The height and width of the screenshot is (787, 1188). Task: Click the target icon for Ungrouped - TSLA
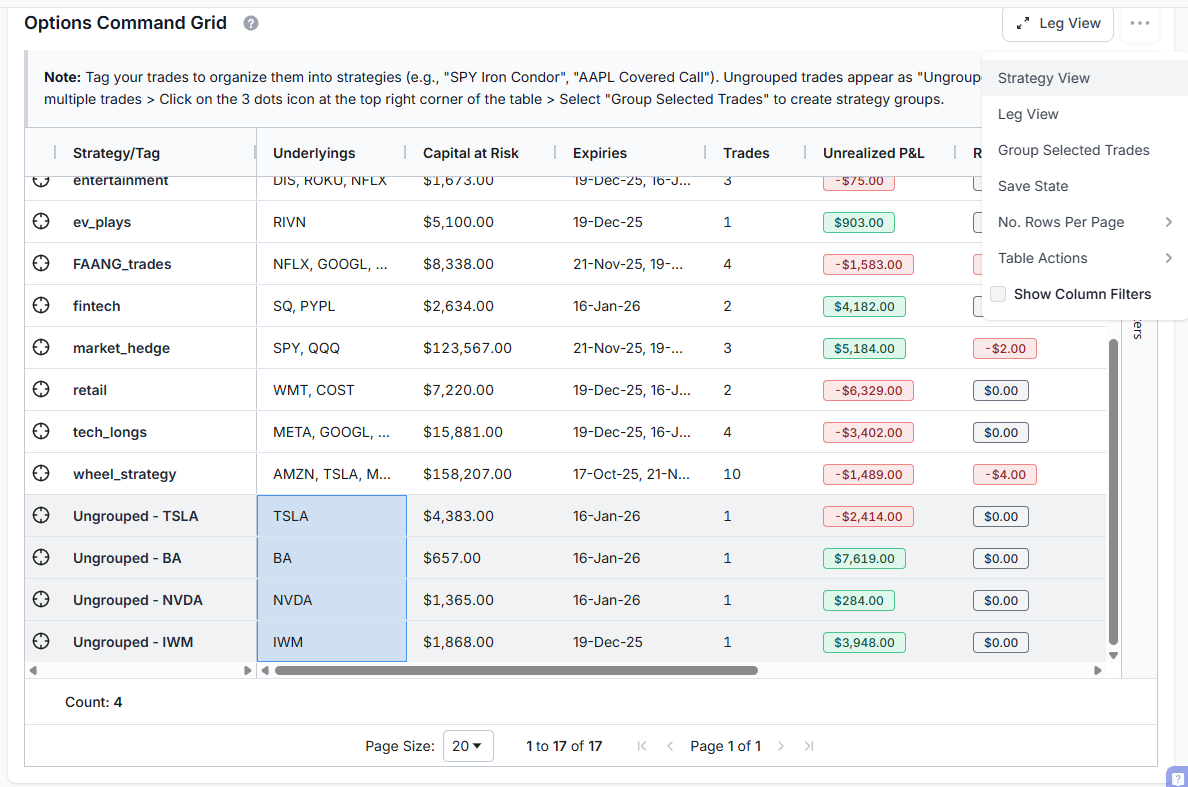click(41, 516)
